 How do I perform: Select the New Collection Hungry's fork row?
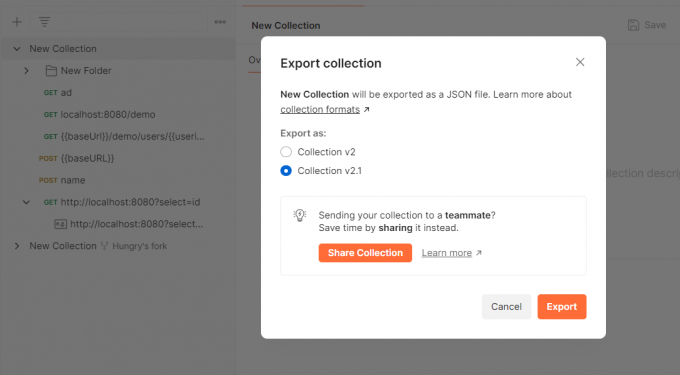click(118, 246)
